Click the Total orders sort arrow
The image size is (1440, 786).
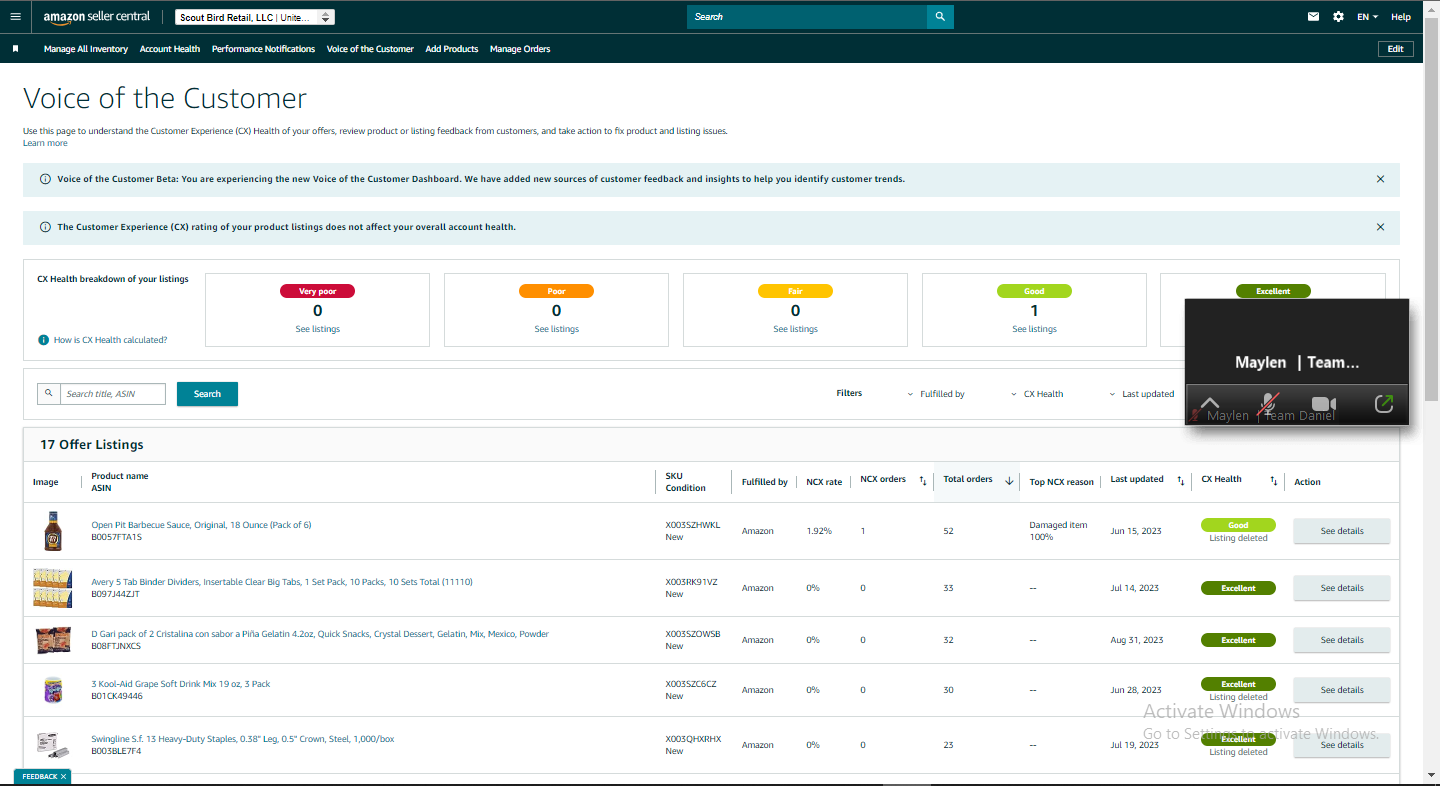(1009, 481)
